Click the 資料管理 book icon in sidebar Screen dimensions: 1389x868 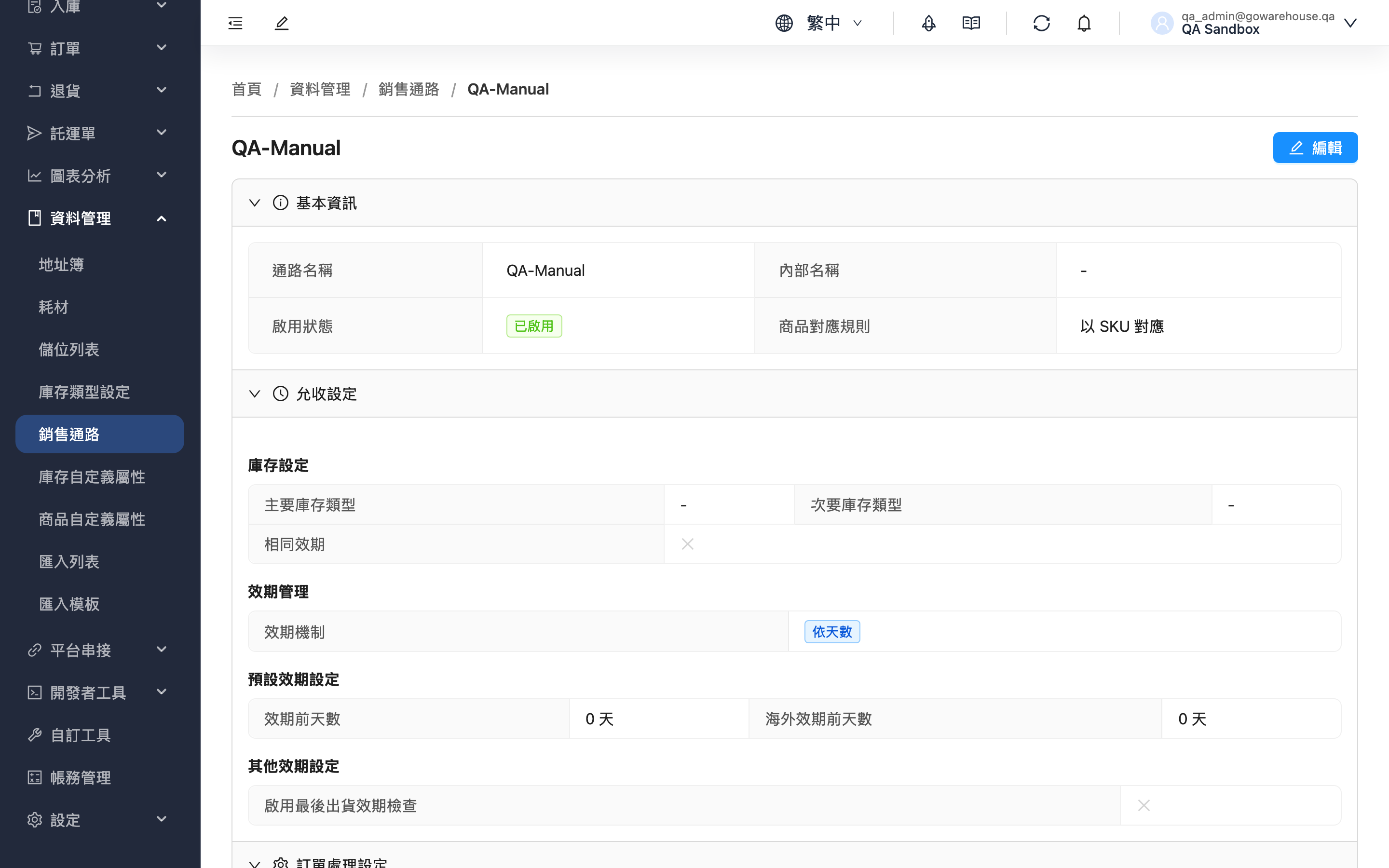click(x=34, y=218)
